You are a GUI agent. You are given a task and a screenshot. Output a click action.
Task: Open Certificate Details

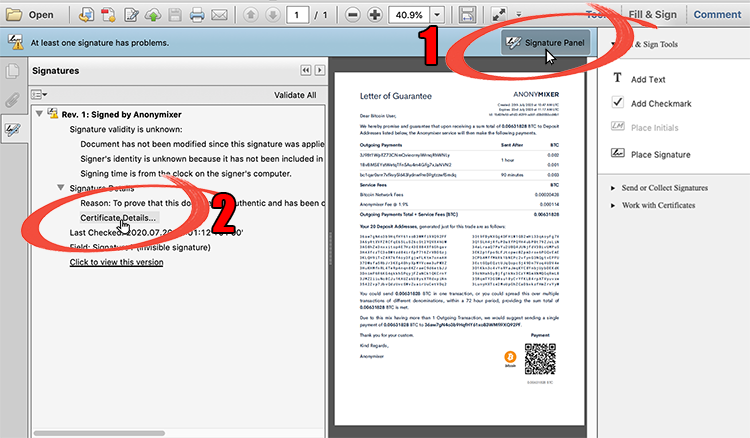[118, 217]
